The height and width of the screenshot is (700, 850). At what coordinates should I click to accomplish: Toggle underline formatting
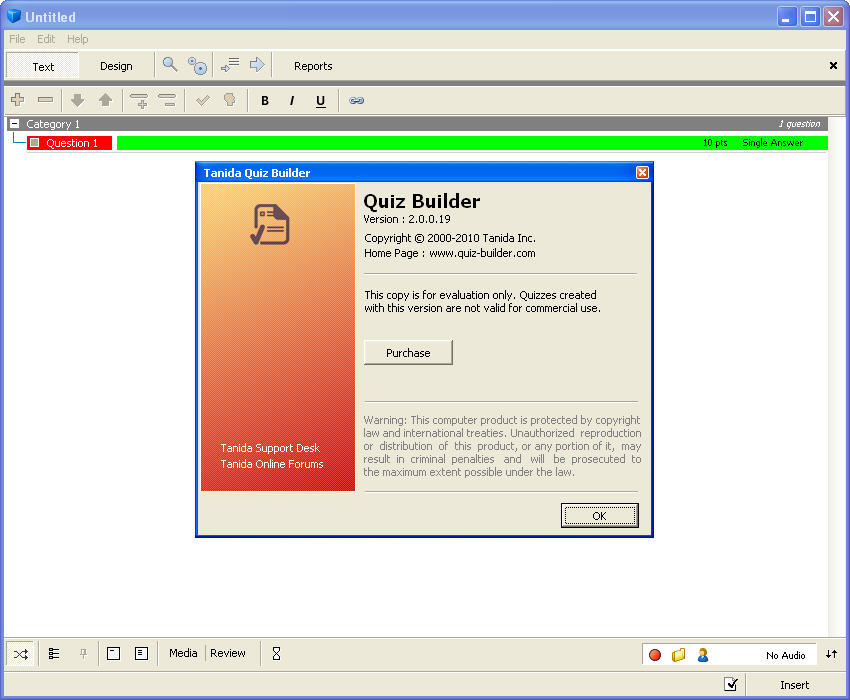coord(320,101)
